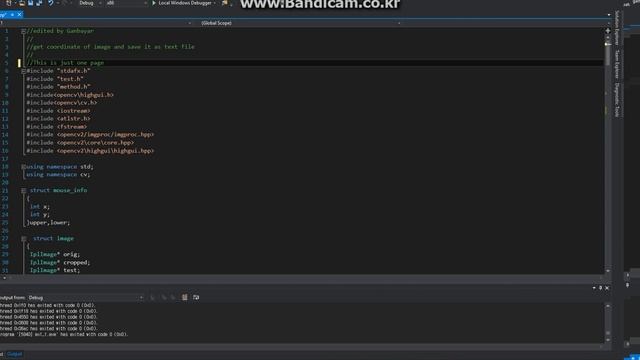
Task: Click the editor scroll down arrow
Action: pos(607,271)
